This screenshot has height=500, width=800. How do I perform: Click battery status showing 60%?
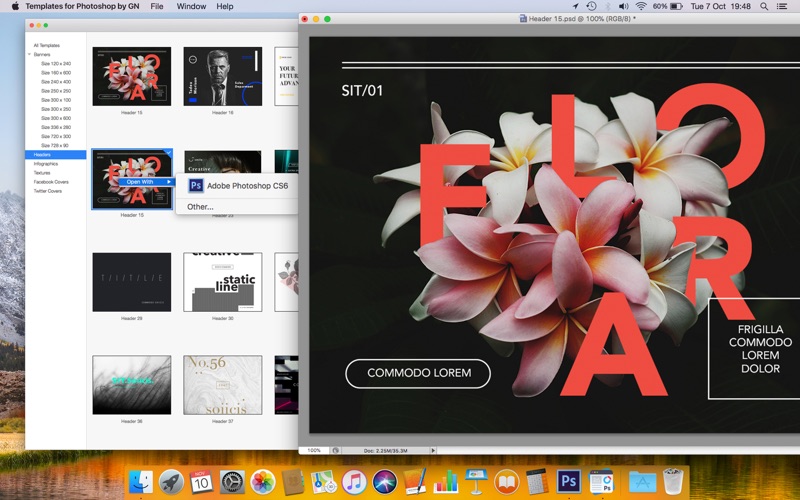(667, 6)
